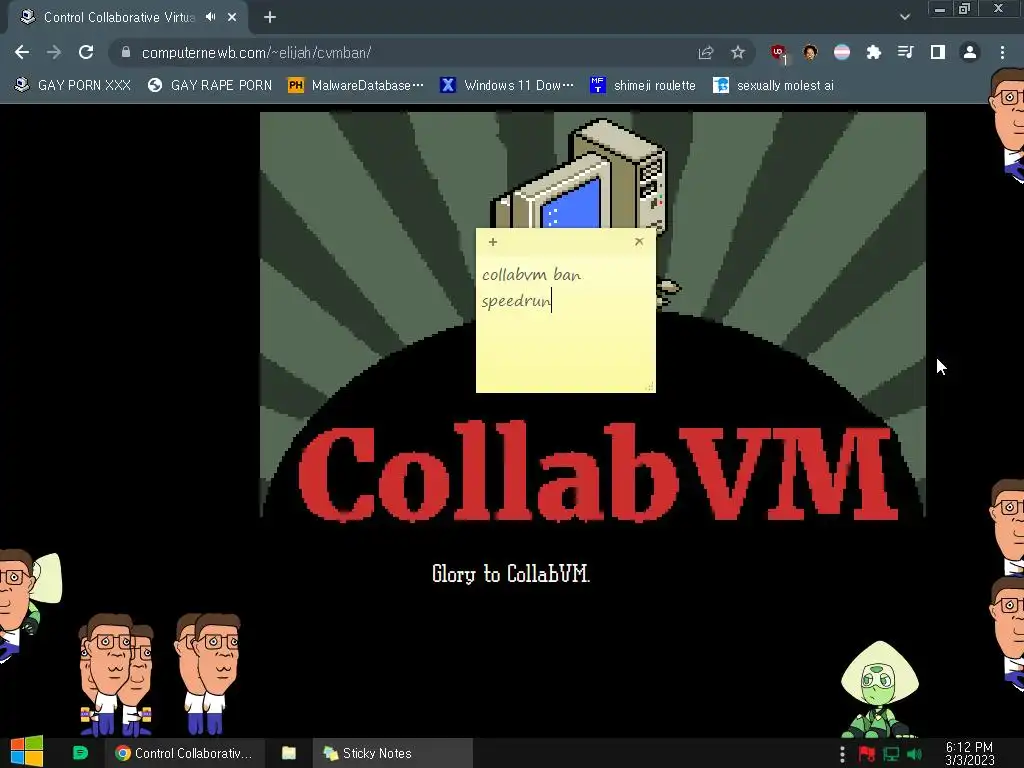1024x768 pixels.
Task: Mute the tab using the speaker icon
Action: click(x=210, y=17)
